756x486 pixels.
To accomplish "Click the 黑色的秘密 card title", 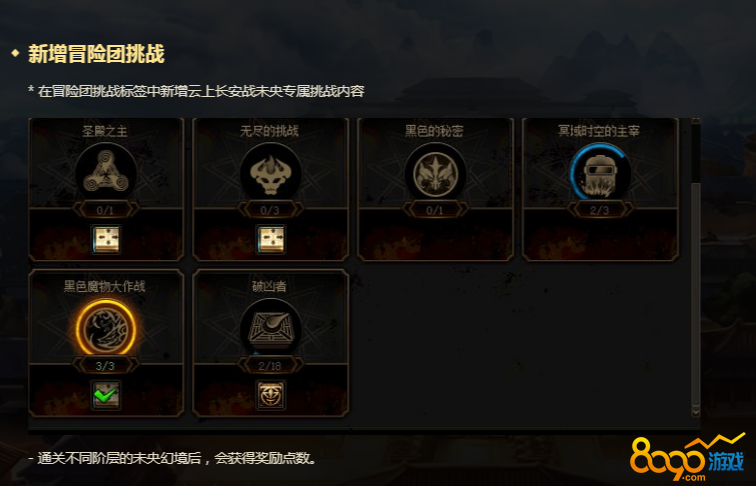I will tap(434, 131).
